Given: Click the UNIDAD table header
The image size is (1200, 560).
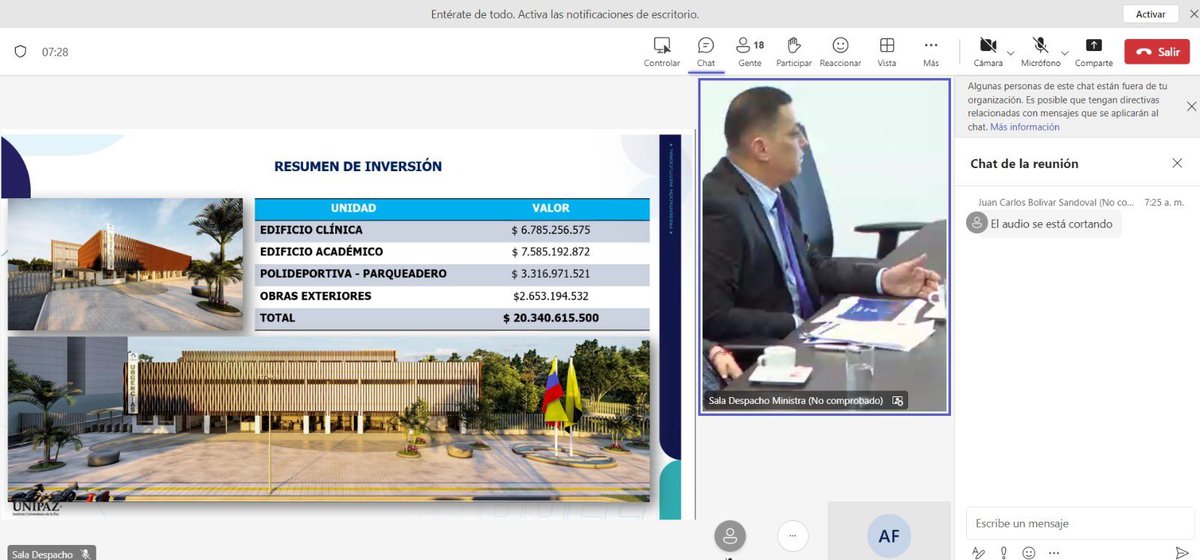Looking at the screenshot, I should coord(353,208).
